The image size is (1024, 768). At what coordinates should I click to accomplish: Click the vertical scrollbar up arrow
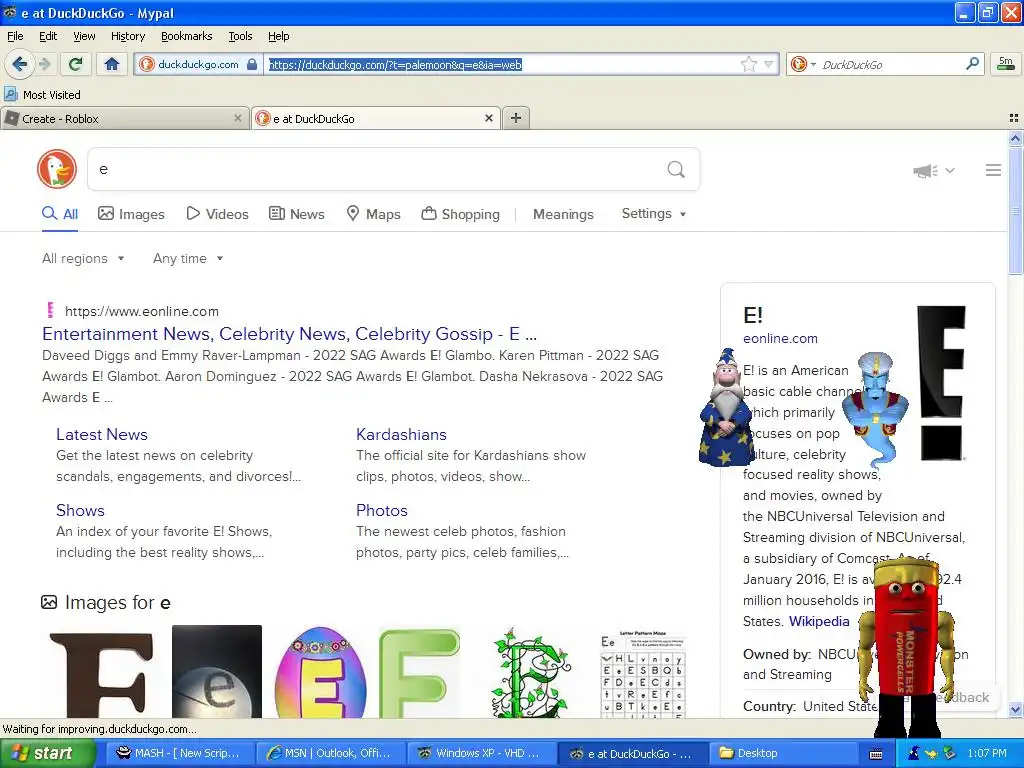pyautogui.click(x=1015, y=138)
